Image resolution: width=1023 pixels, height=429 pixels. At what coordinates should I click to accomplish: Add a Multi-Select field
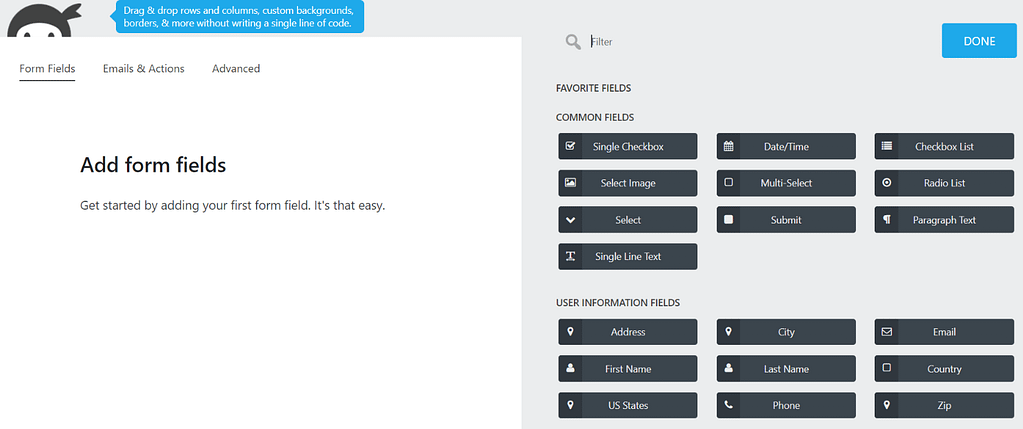[x=786, y=183]
